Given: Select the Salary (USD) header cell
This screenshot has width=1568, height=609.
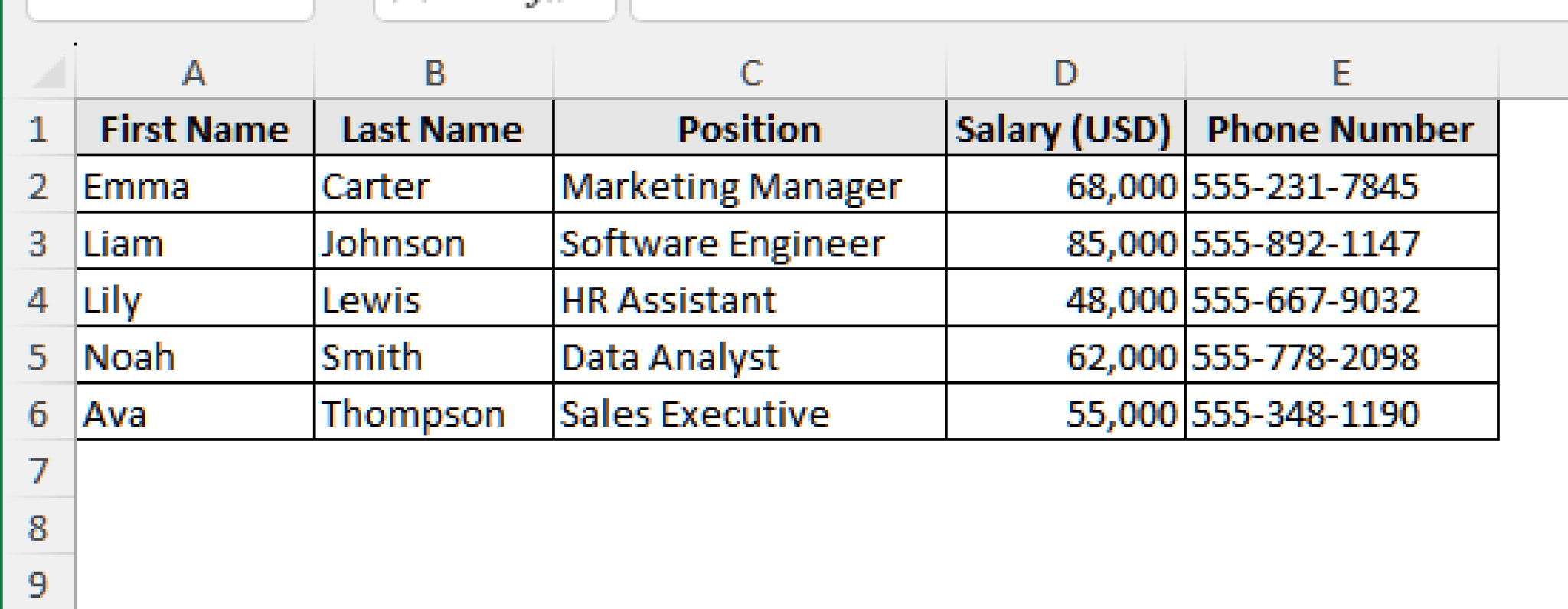Looking at the screenshot, I should pyautogui.click(x=1064, y=128).
